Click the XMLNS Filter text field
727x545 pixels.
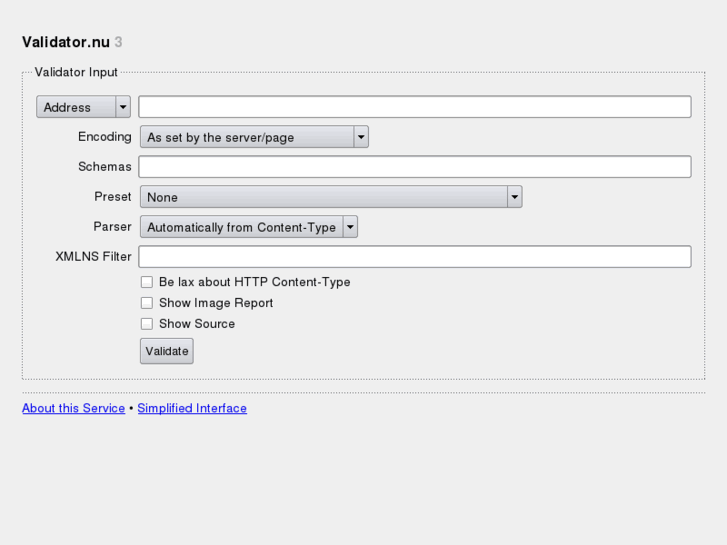click(415, 256)
